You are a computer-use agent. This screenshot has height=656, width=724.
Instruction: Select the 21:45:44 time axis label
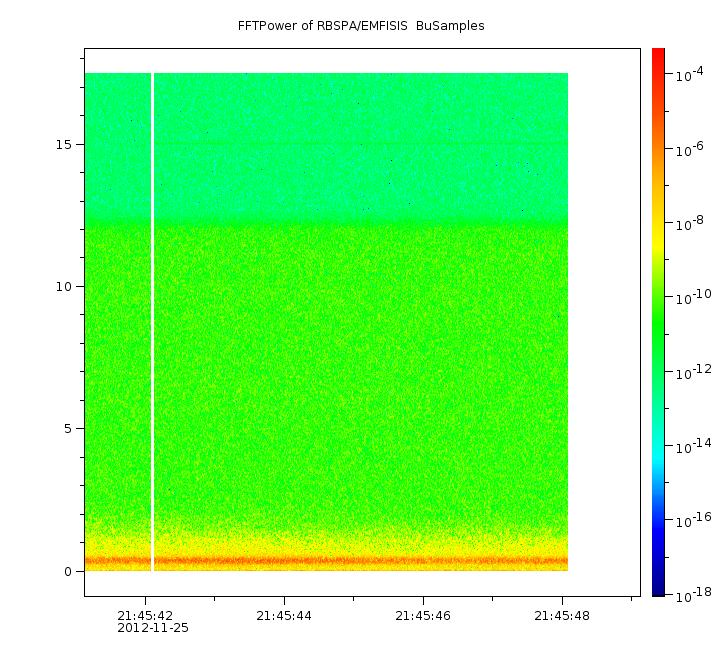[284, 616]
